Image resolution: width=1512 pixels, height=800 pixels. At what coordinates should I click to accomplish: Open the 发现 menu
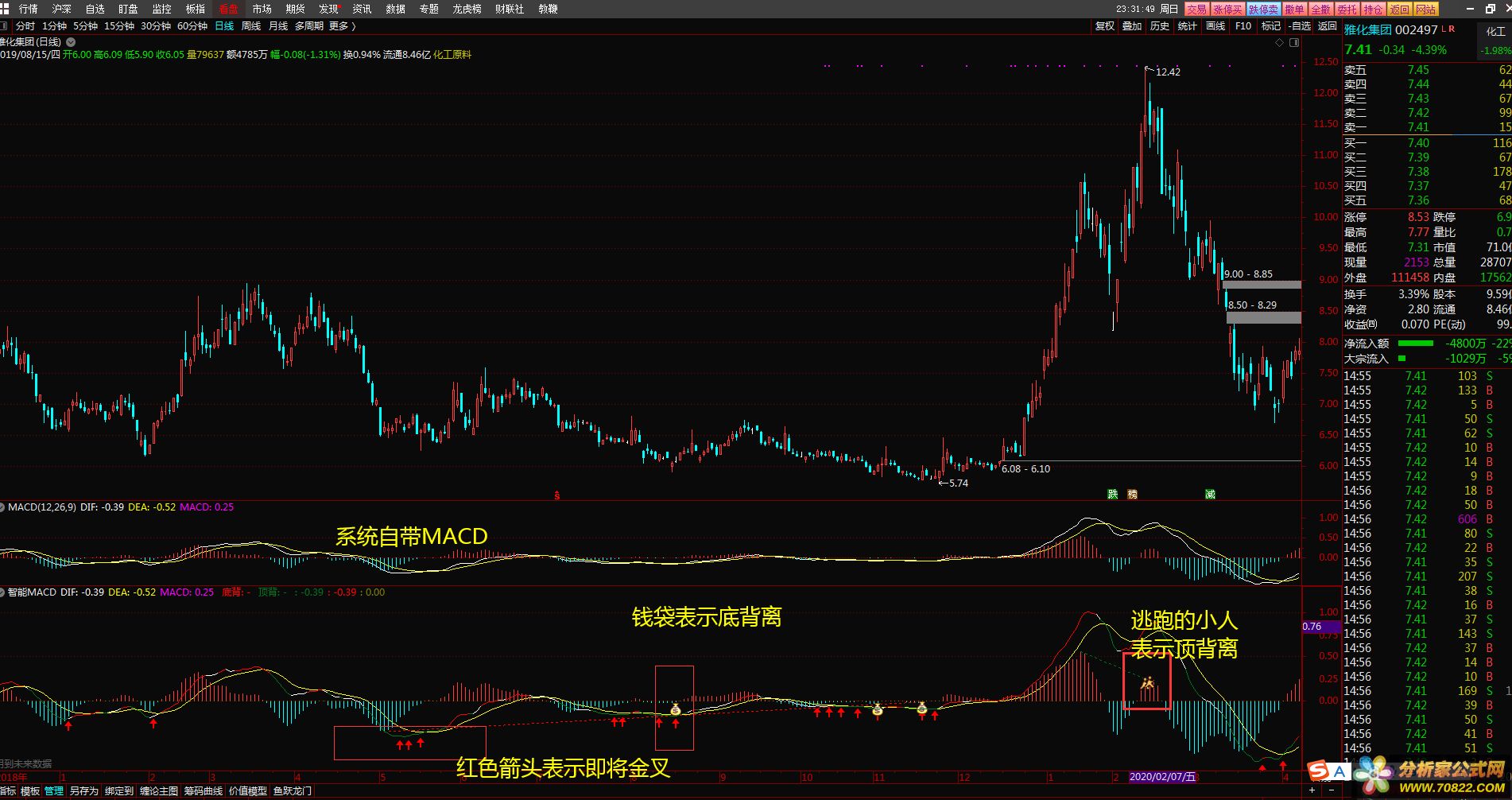328,9
